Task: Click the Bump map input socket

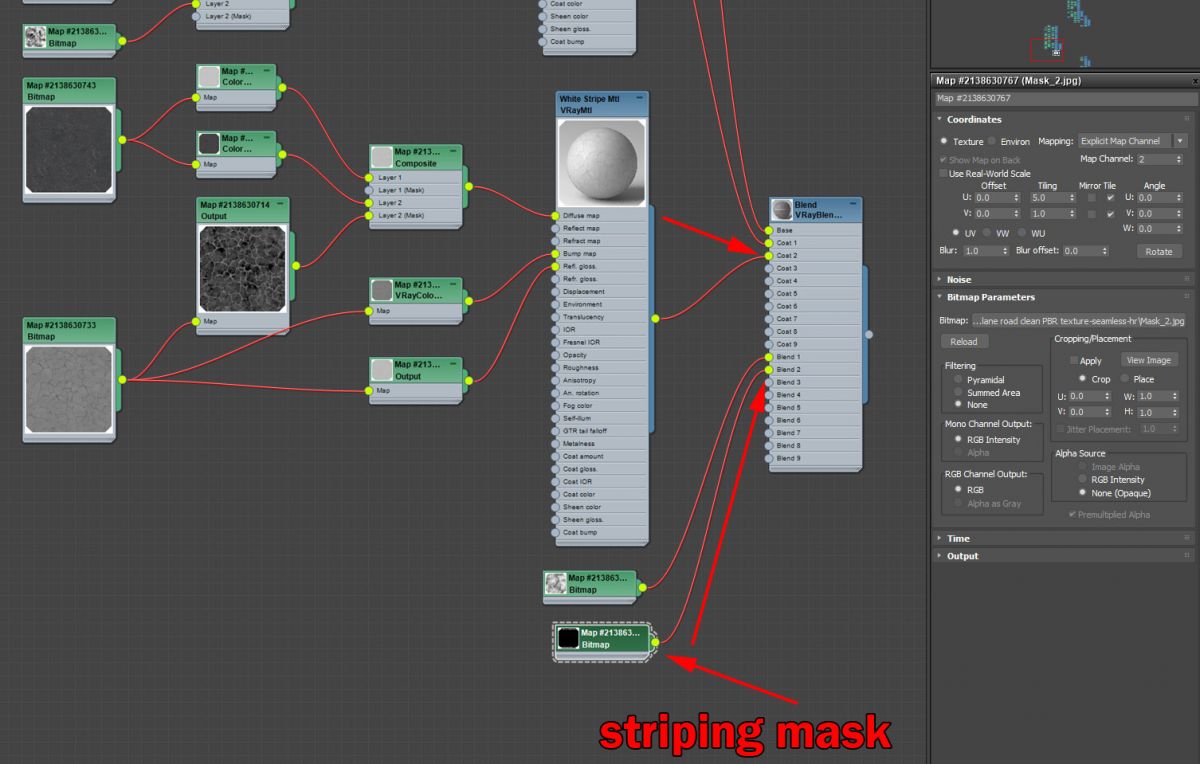Action: coord(554,254)
